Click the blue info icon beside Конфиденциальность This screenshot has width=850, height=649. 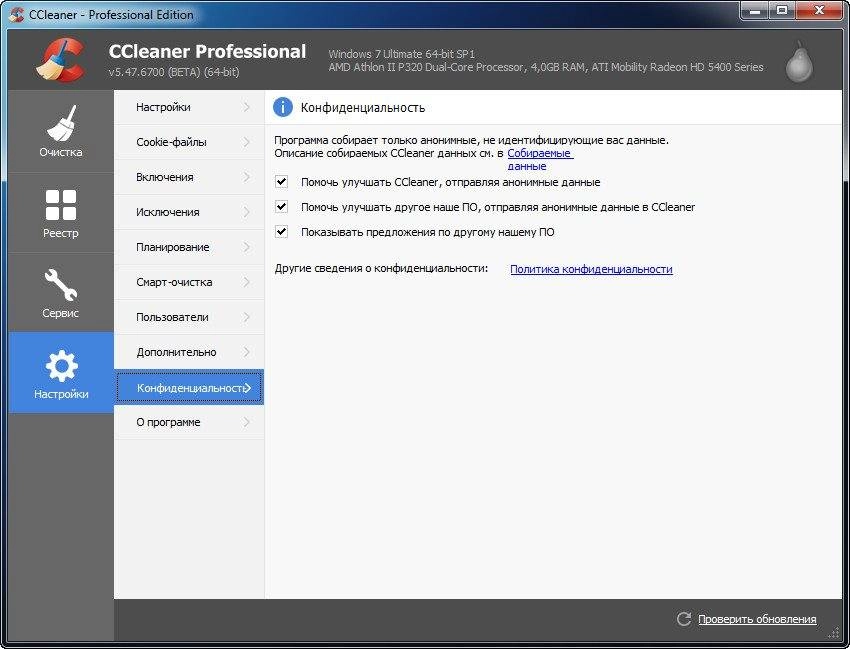[x=282, y=107]
